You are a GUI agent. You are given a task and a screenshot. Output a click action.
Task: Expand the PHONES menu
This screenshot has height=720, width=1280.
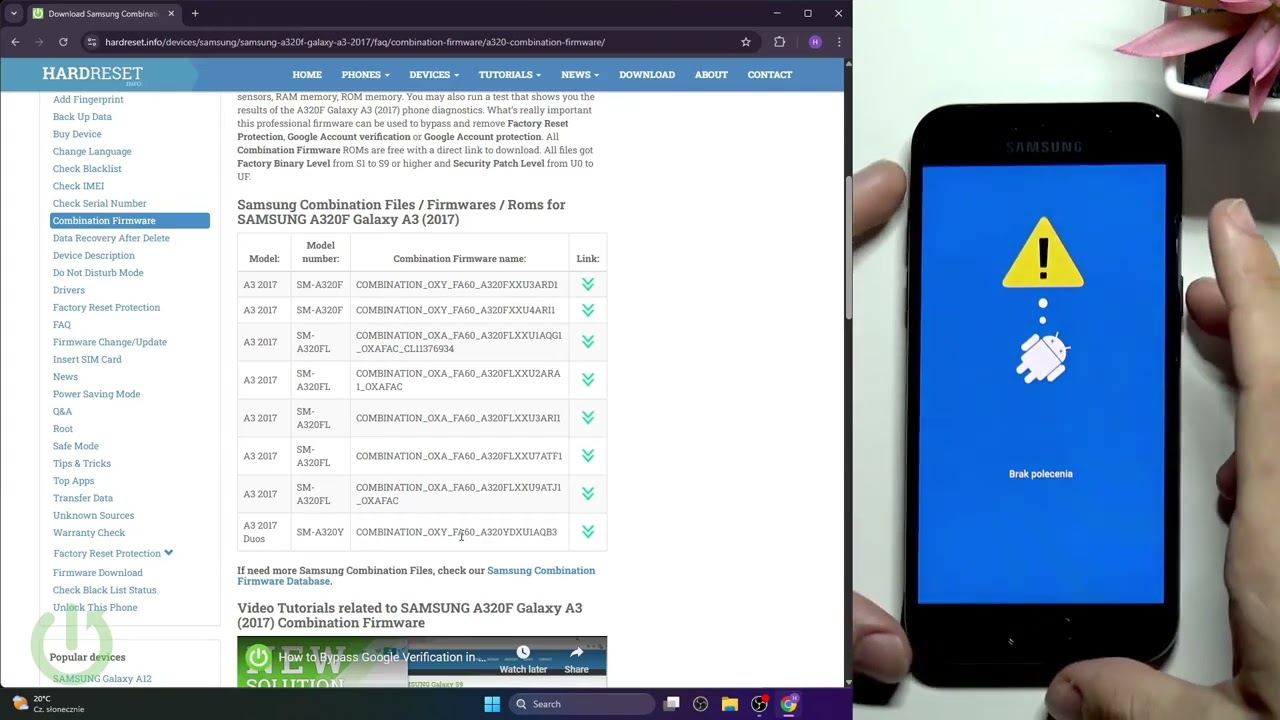(365, 74)
